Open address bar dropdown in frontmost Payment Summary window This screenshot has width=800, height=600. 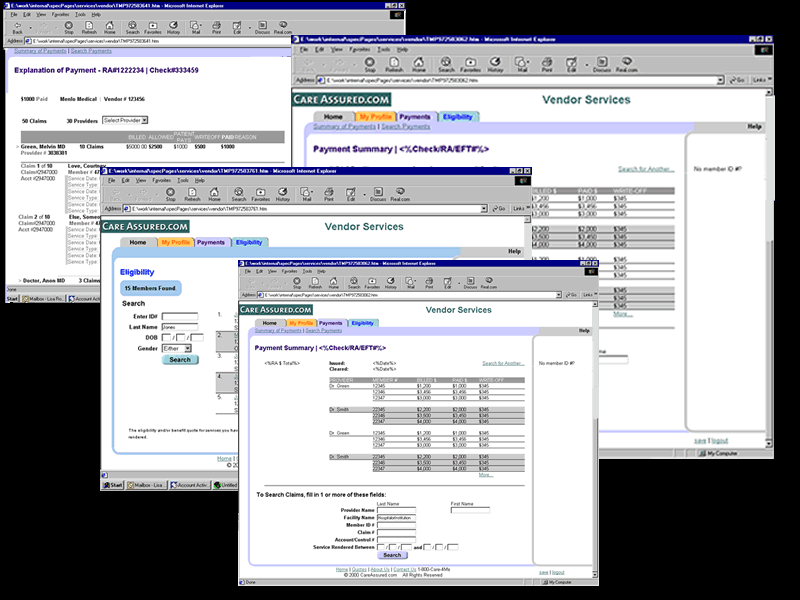(x=558, y=295)
